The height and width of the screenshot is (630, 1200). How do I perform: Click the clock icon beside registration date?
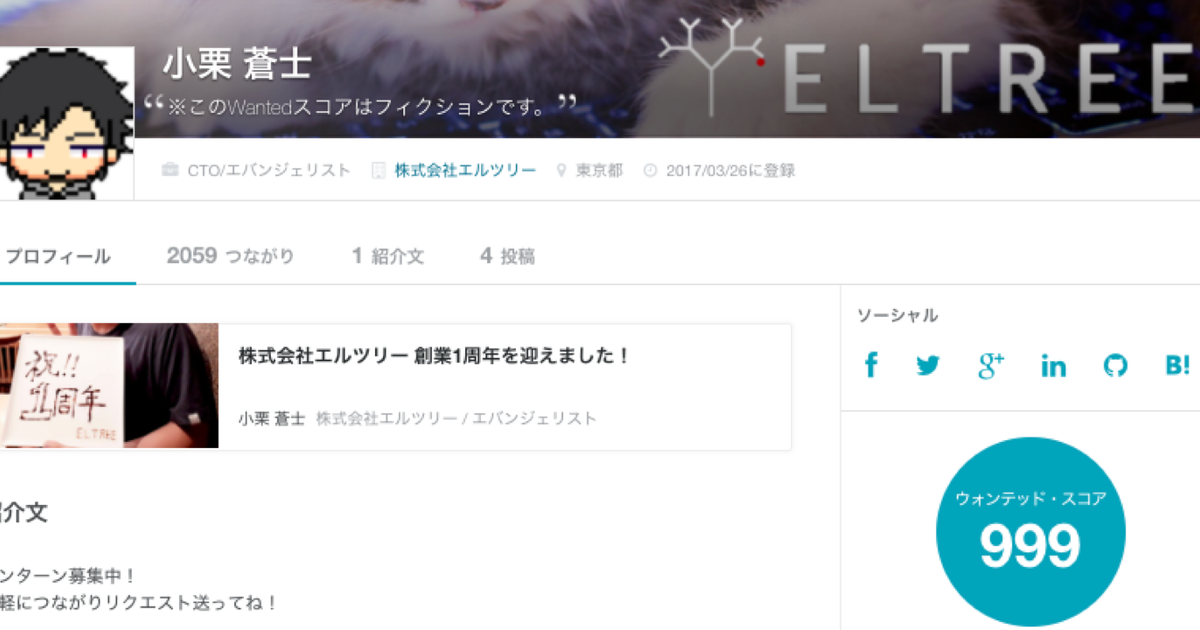pyautogui.click(x=650, y=170)
